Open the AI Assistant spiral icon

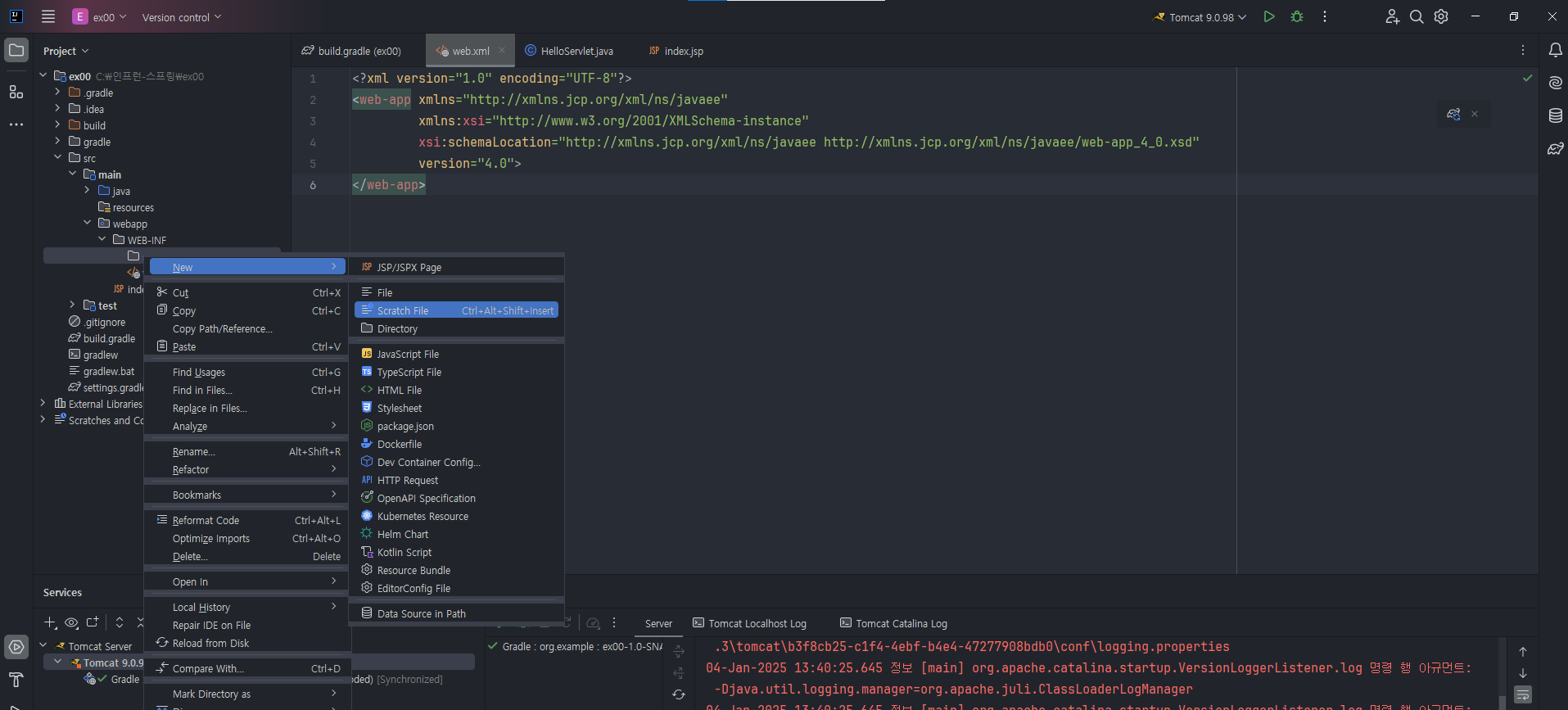pos(1555,83)
